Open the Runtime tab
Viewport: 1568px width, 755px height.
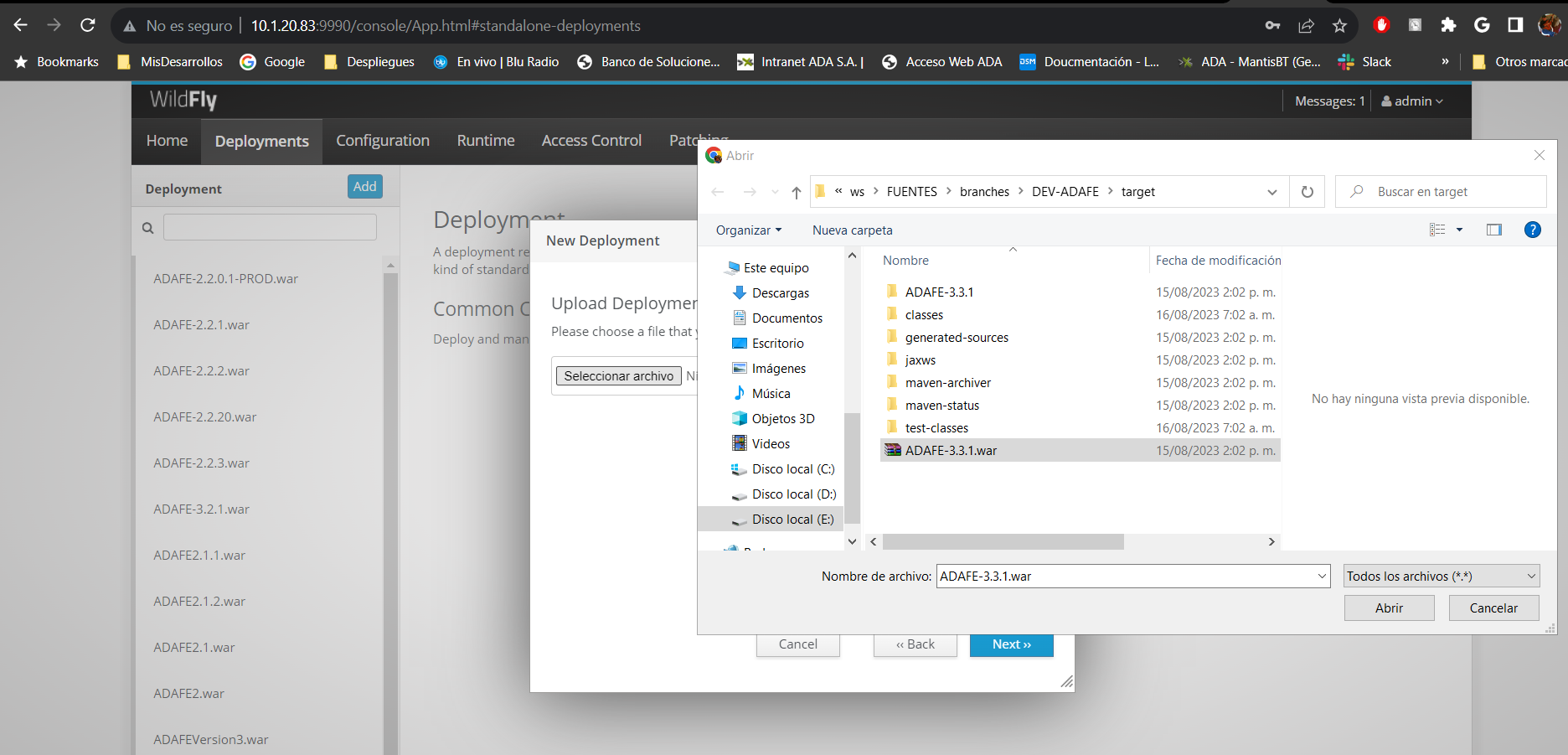point(486,141)
